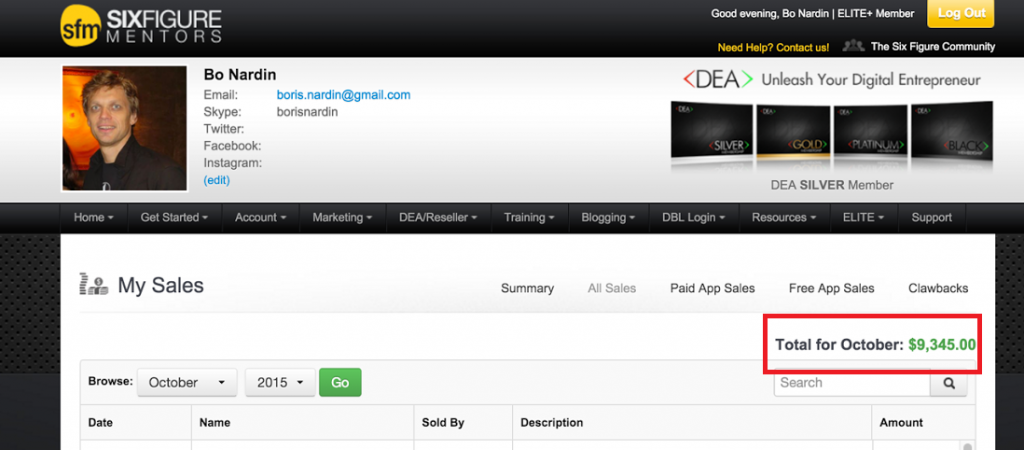Expand the Blogging menu

[x=609, y=217]
